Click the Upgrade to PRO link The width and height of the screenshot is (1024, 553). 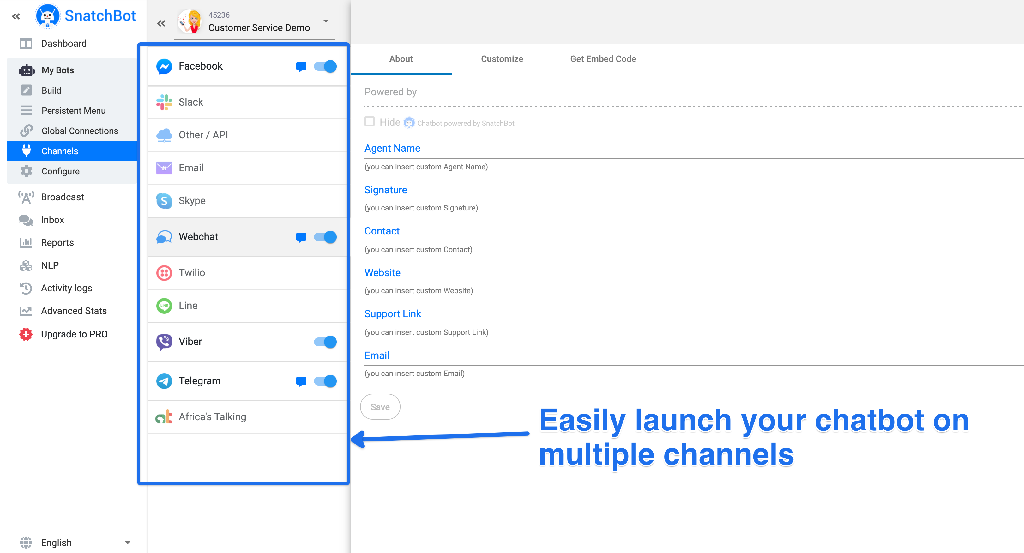pos(74,334)
